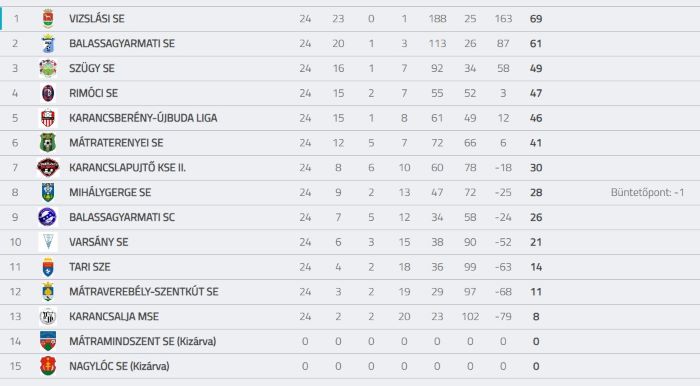Click the Karancsberény-Újbuda Liga crest

(x=48, y=118)
